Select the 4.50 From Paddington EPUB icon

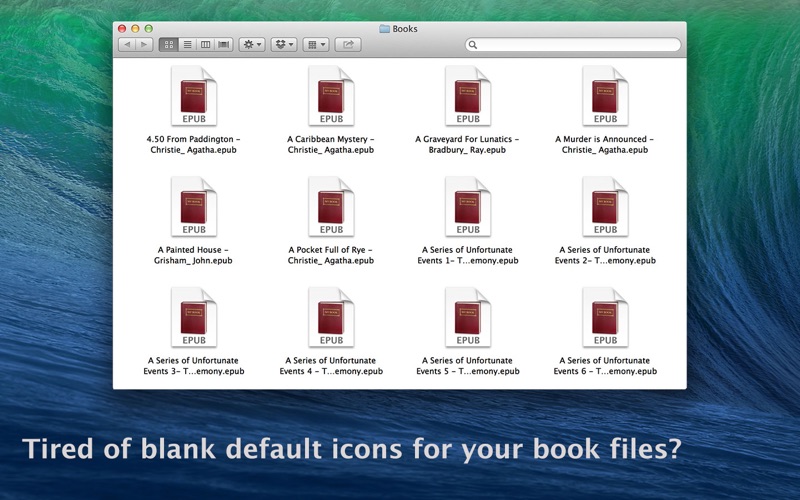[194, 96]
